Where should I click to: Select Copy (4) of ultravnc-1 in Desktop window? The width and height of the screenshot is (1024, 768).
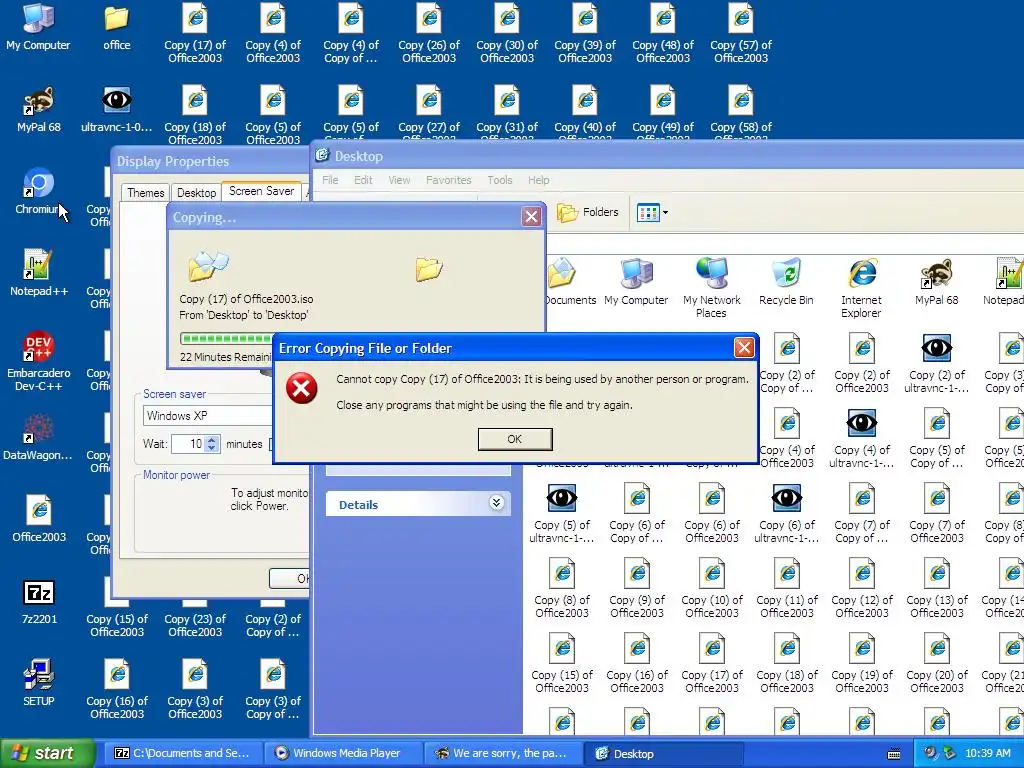(861, 438)
